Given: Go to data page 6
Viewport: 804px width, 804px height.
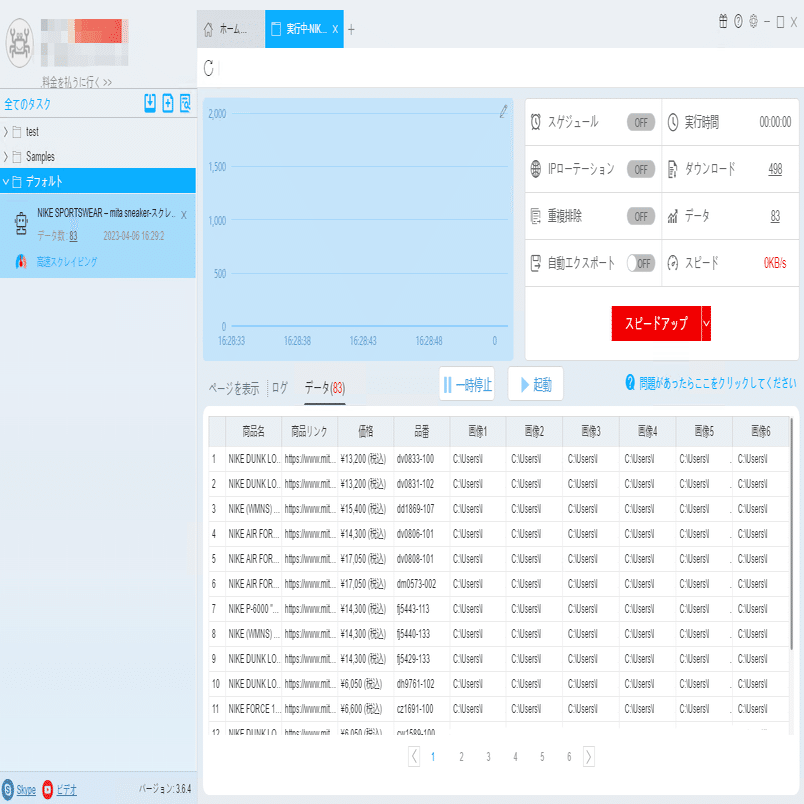Looking at the screenshot, I should tap(569, 757).
